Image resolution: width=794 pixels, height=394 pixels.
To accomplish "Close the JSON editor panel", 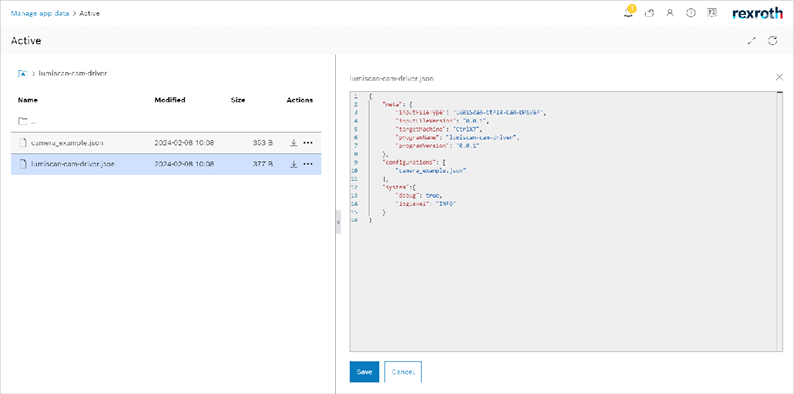I will (779, 77).
